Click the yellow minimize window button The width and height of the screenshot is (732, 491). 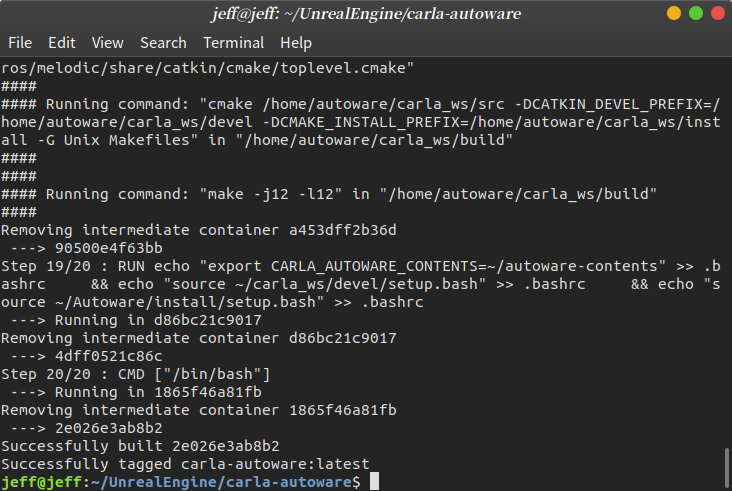pyautogui.click(x=674, y=13)
